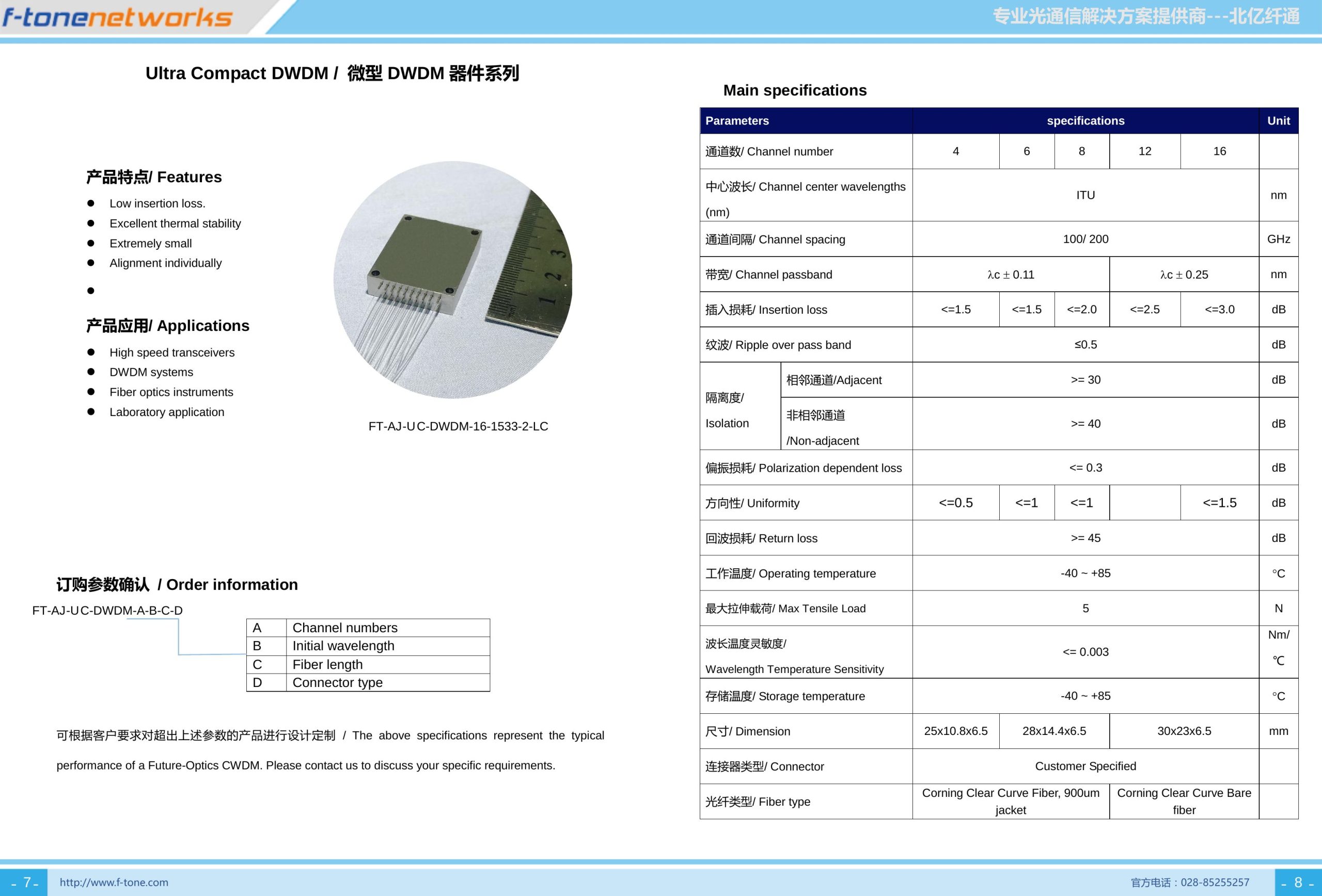1322x896 pixels.
Task: Click the DWDM module product photo
Action: (453, 280)
